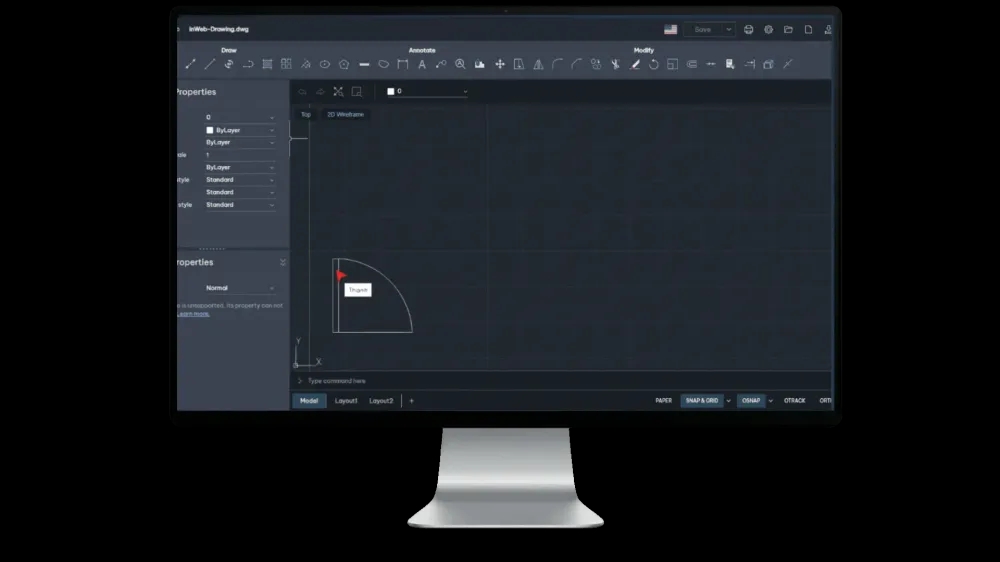Click the Zoom Window icon above canvas

pos(357,92)
